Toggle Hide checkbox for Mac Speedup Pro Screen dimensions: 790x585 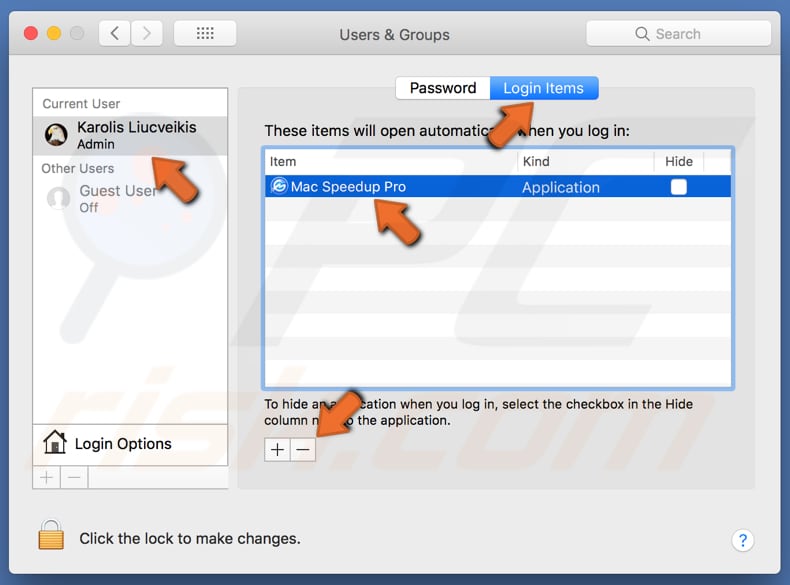[678, 187]
